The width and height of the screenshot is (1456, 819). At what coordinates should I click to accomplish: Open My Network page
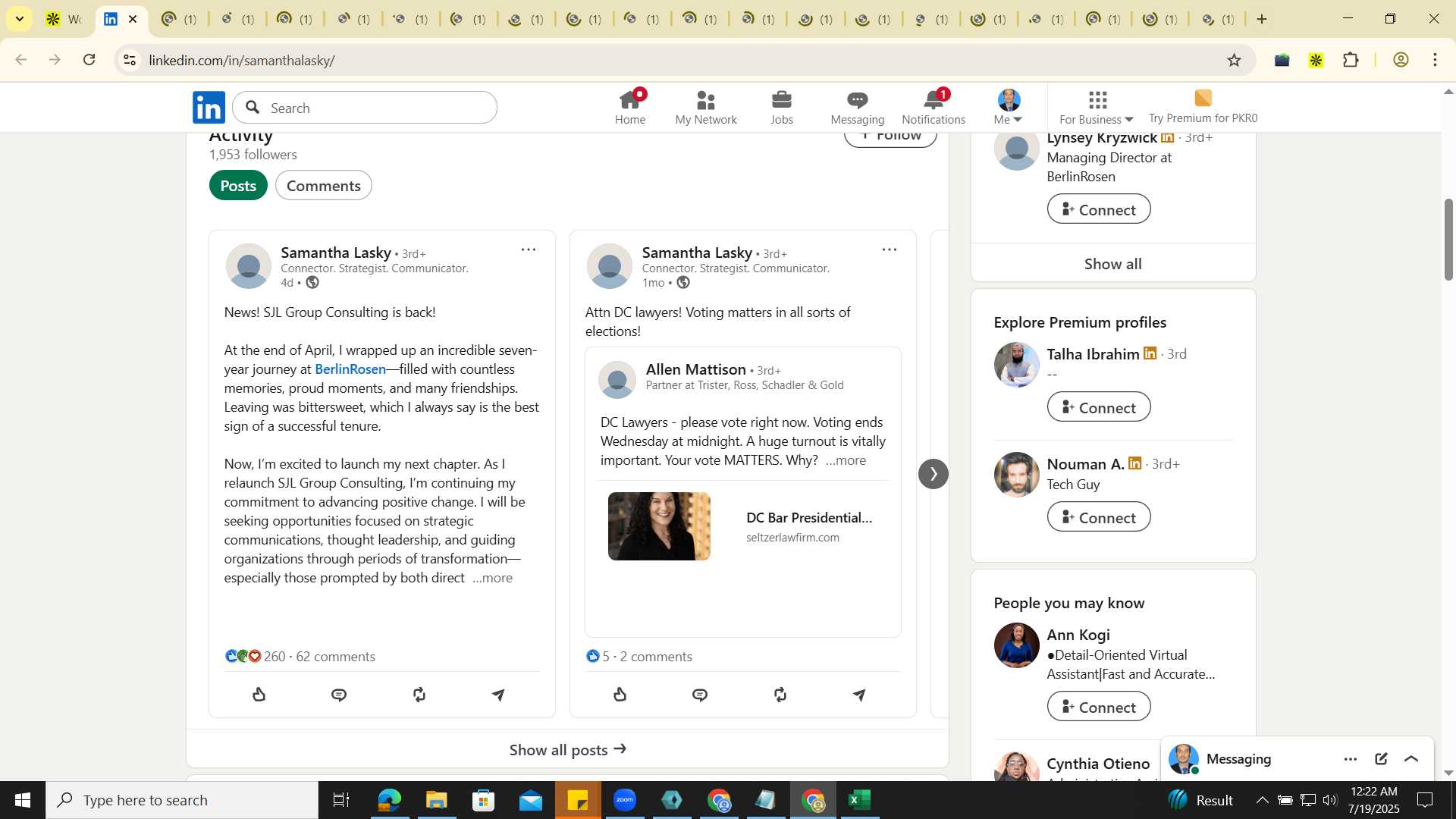[x=706, y=107]
